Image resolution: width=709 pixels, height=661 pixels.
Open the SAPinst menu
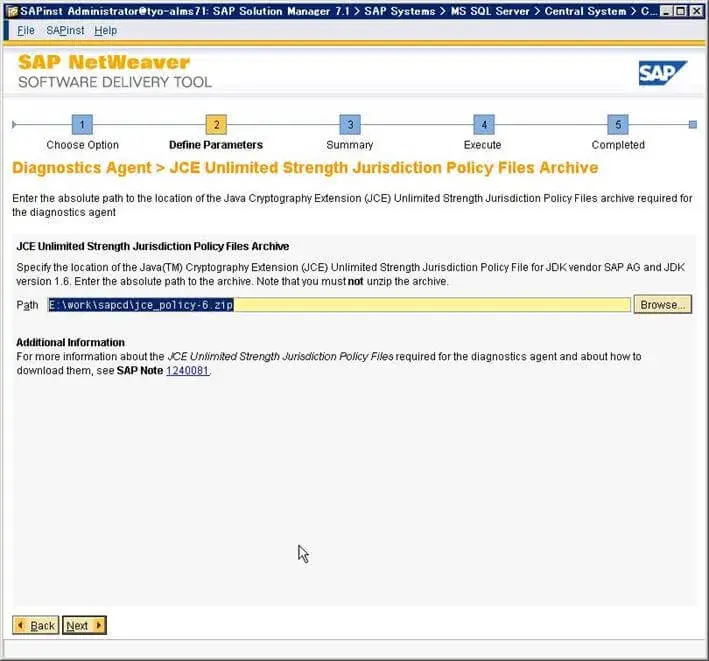coord(65,30)
